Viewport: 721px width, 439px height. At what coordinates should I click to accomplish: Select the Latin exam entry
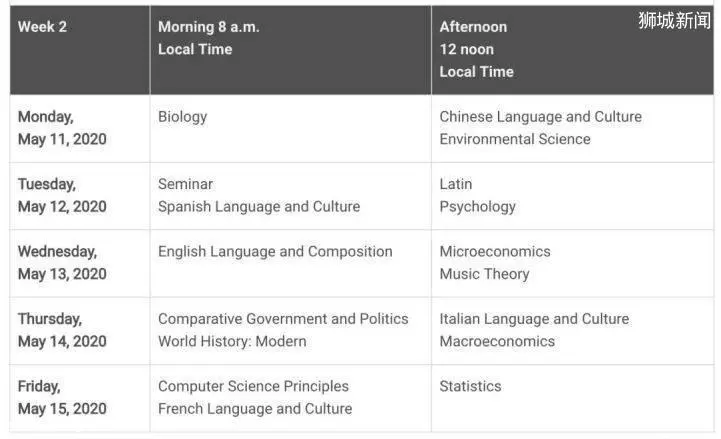pyautogui.click(x=456, y=184)
